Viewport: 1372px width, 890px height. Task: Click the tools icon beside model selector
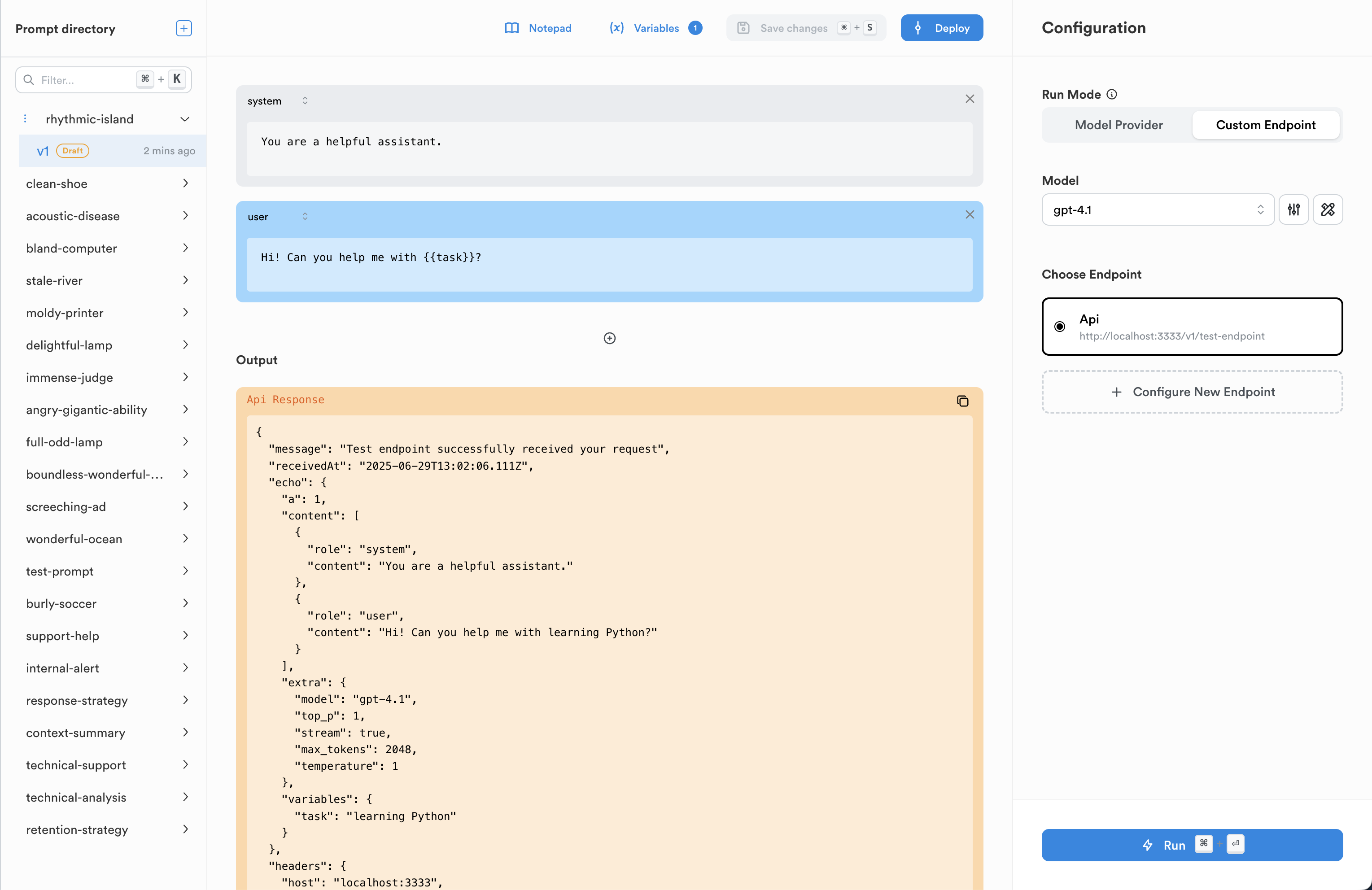tap(1327, 209)
